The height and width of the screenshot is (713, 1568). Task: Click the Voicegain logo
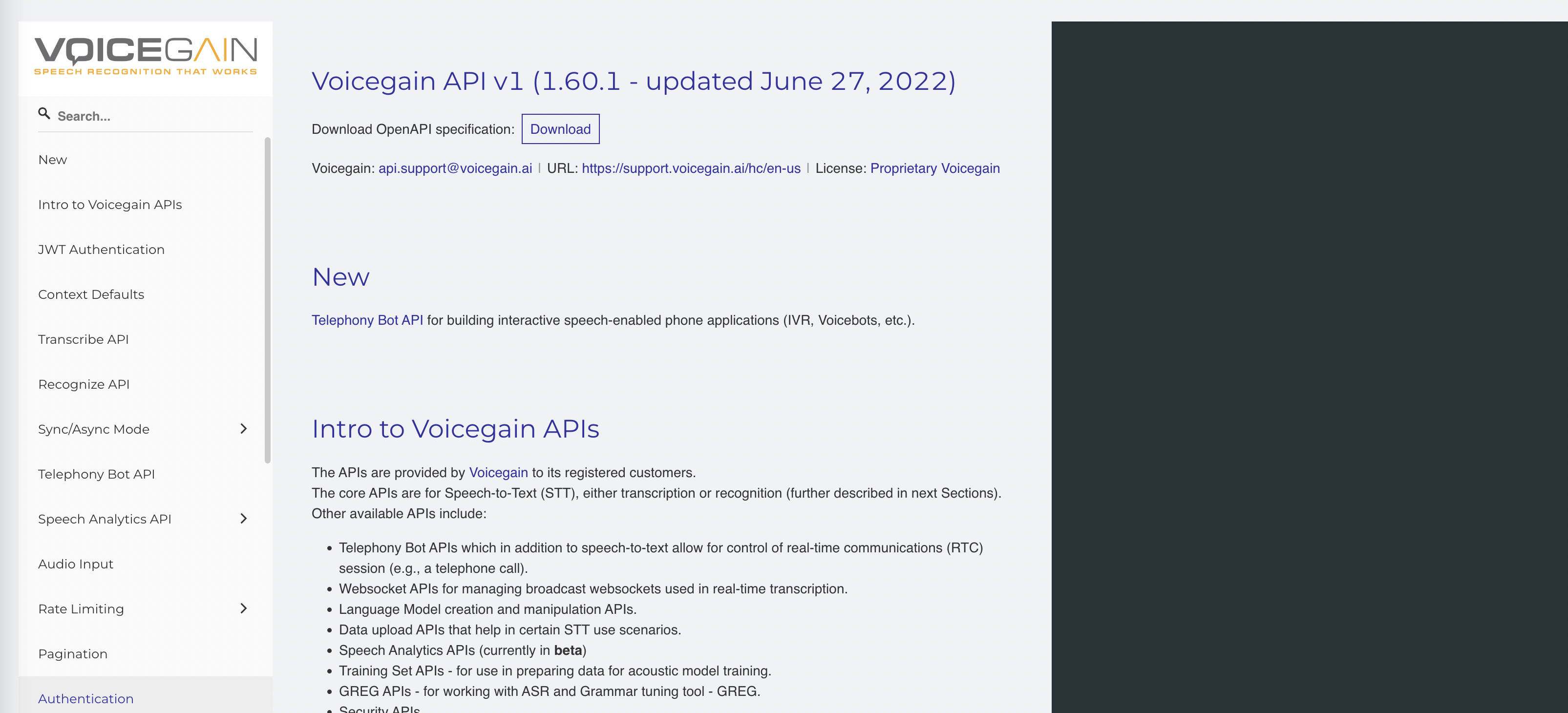pyautogui.click(x=146, y=57)
